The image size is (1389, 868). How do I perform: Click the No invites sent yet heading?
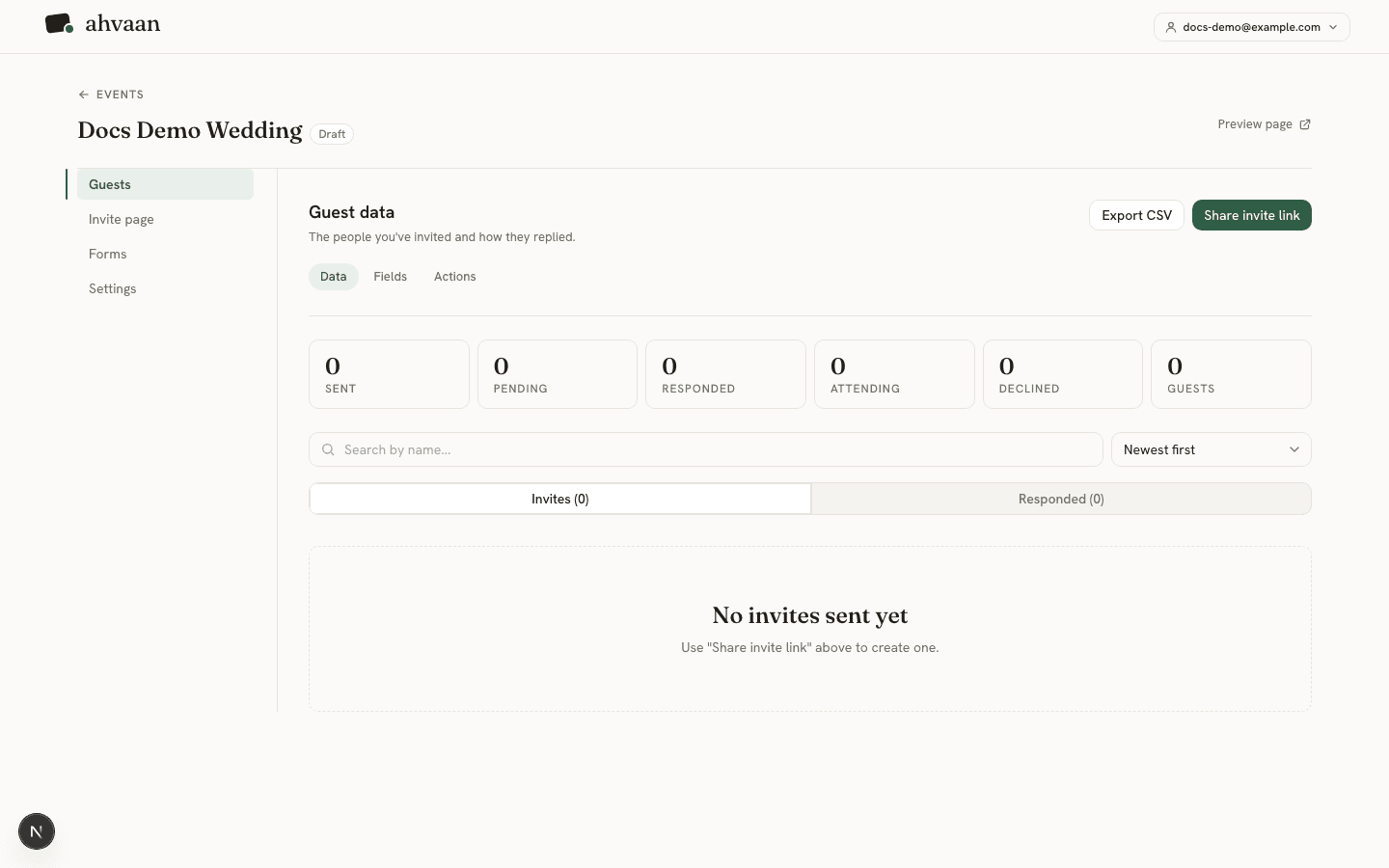click(x=810, y=615)
